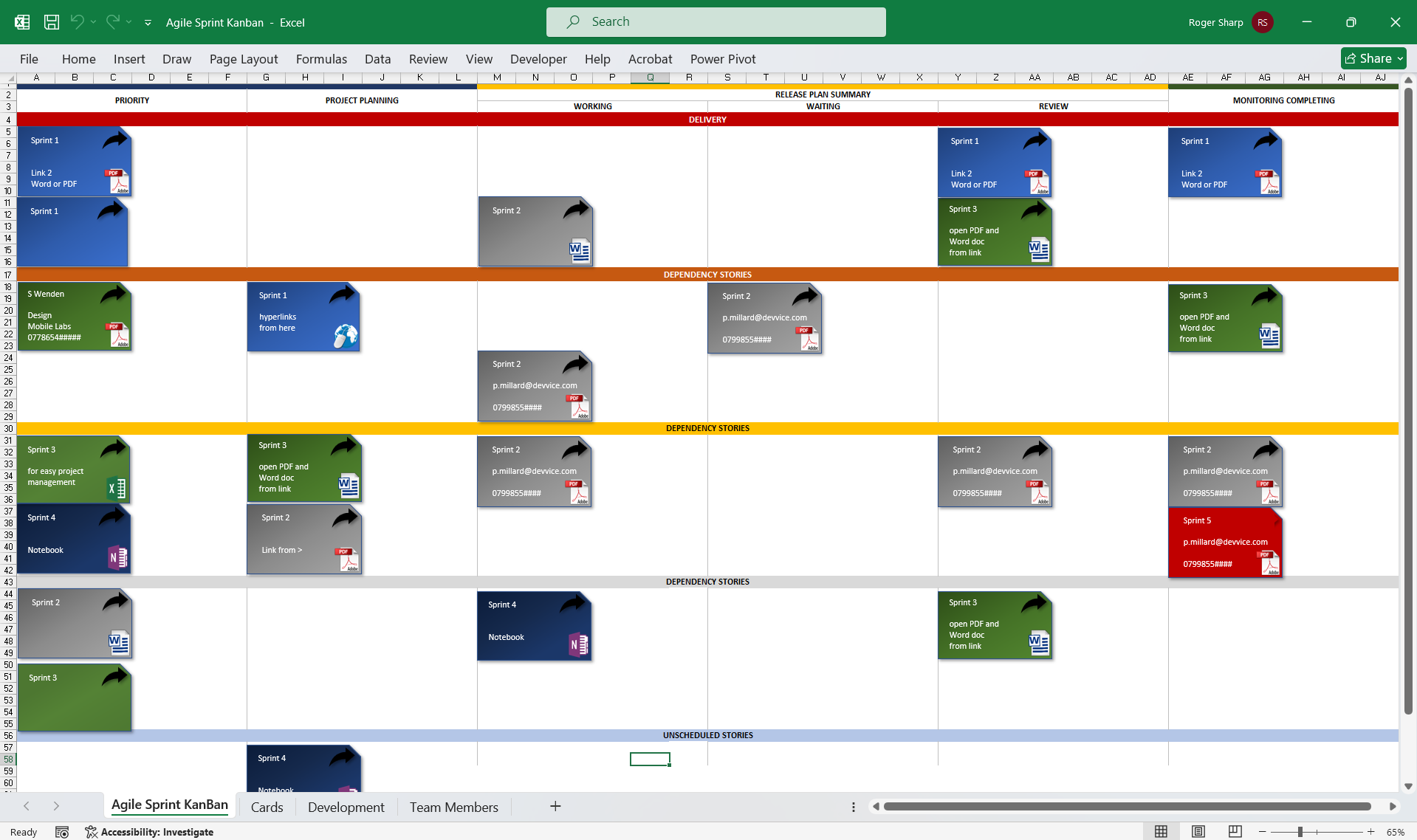Click into the Search box

coord(716,22)
